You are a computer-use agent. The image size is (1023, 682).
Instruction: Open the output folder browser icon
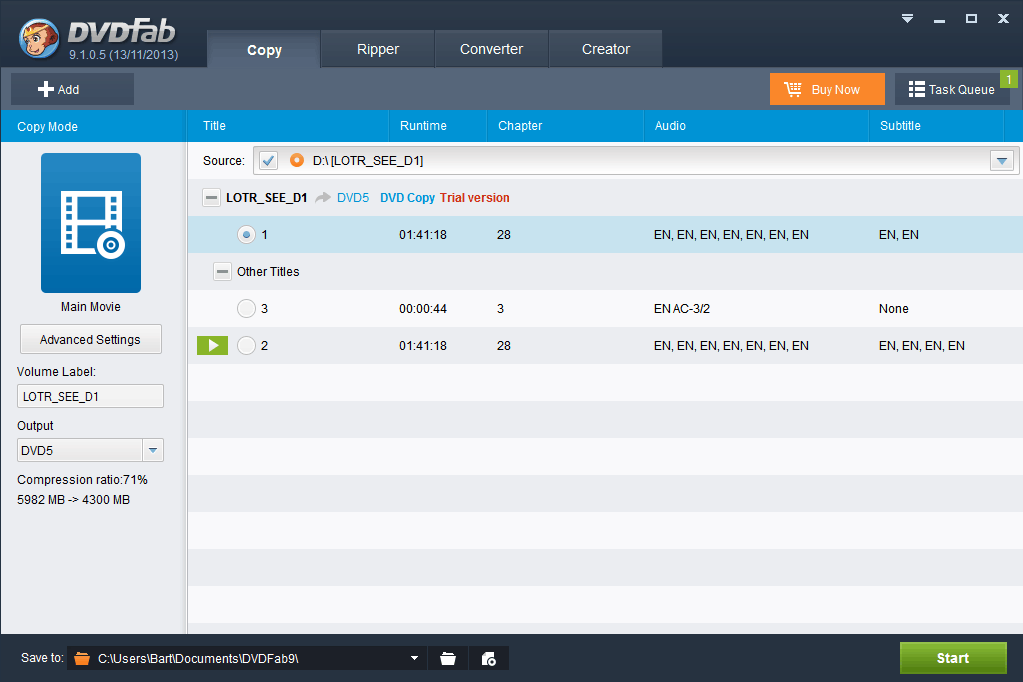pos(447,658)
